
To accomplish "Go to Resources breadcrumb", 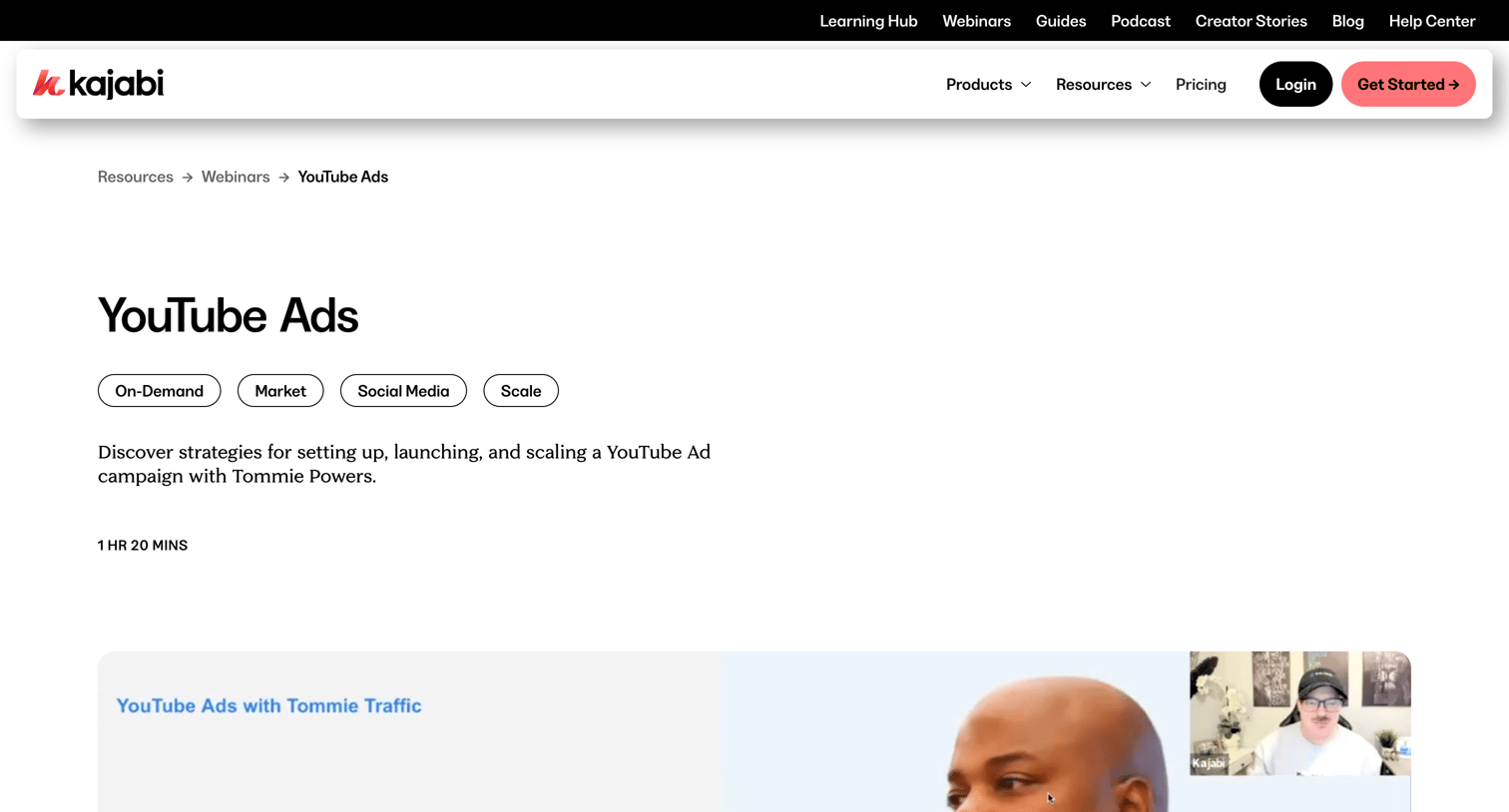I will tap(136, 177).
